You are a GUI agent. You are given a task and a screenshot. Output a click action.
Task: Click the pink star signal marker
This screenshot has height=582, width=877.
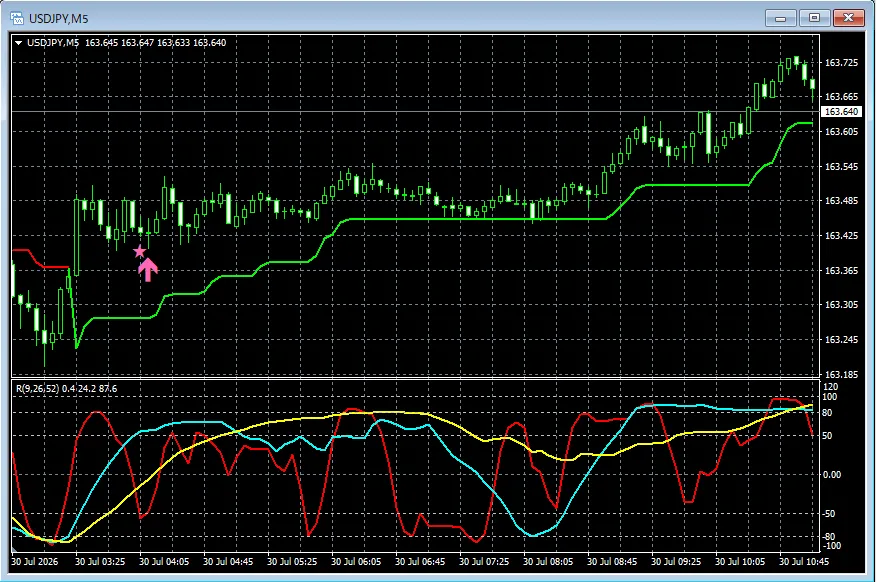pos(139,252)
